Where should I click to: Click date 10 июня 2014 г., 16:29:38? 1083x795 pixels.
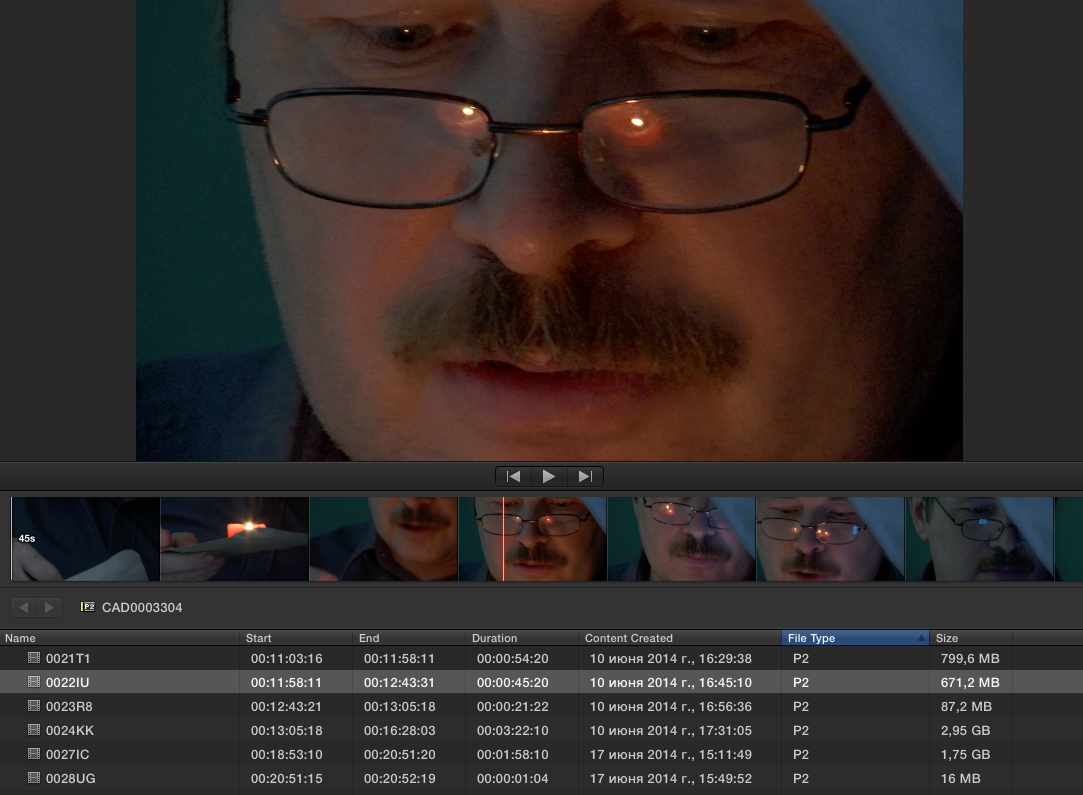pos(671,658)
